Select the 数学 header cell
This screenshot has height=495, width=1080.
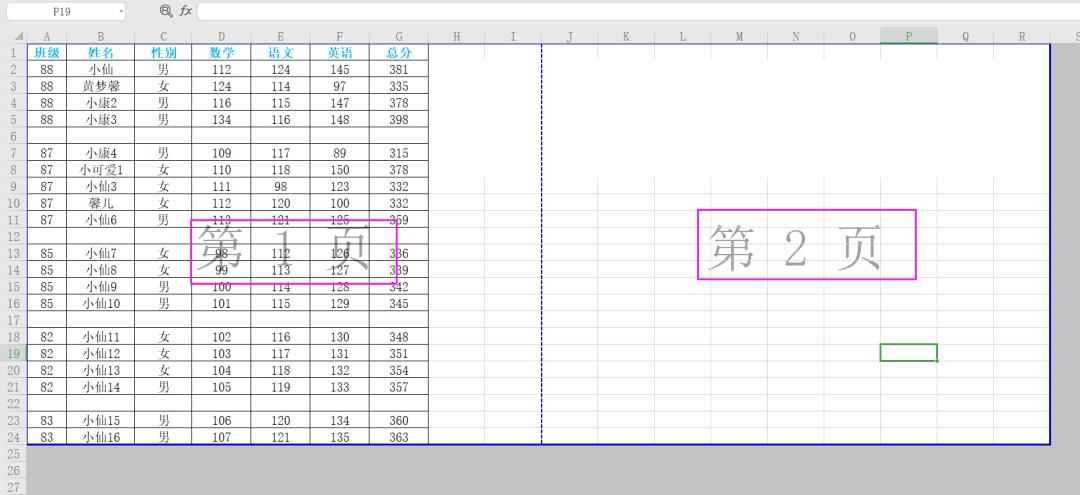221,52
